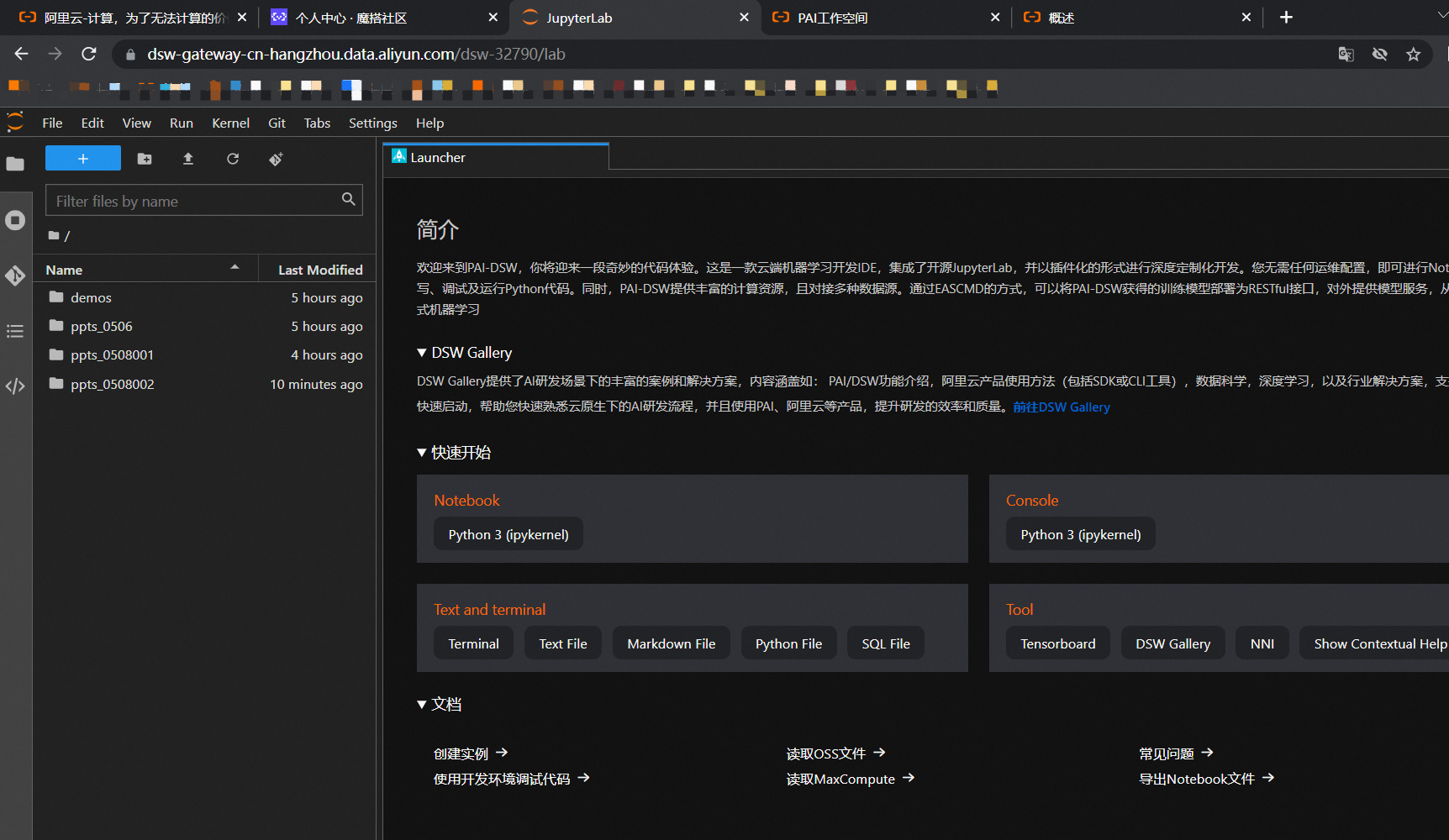Click the translate page icon in address bar
1449x840 pixels.
1346,55
